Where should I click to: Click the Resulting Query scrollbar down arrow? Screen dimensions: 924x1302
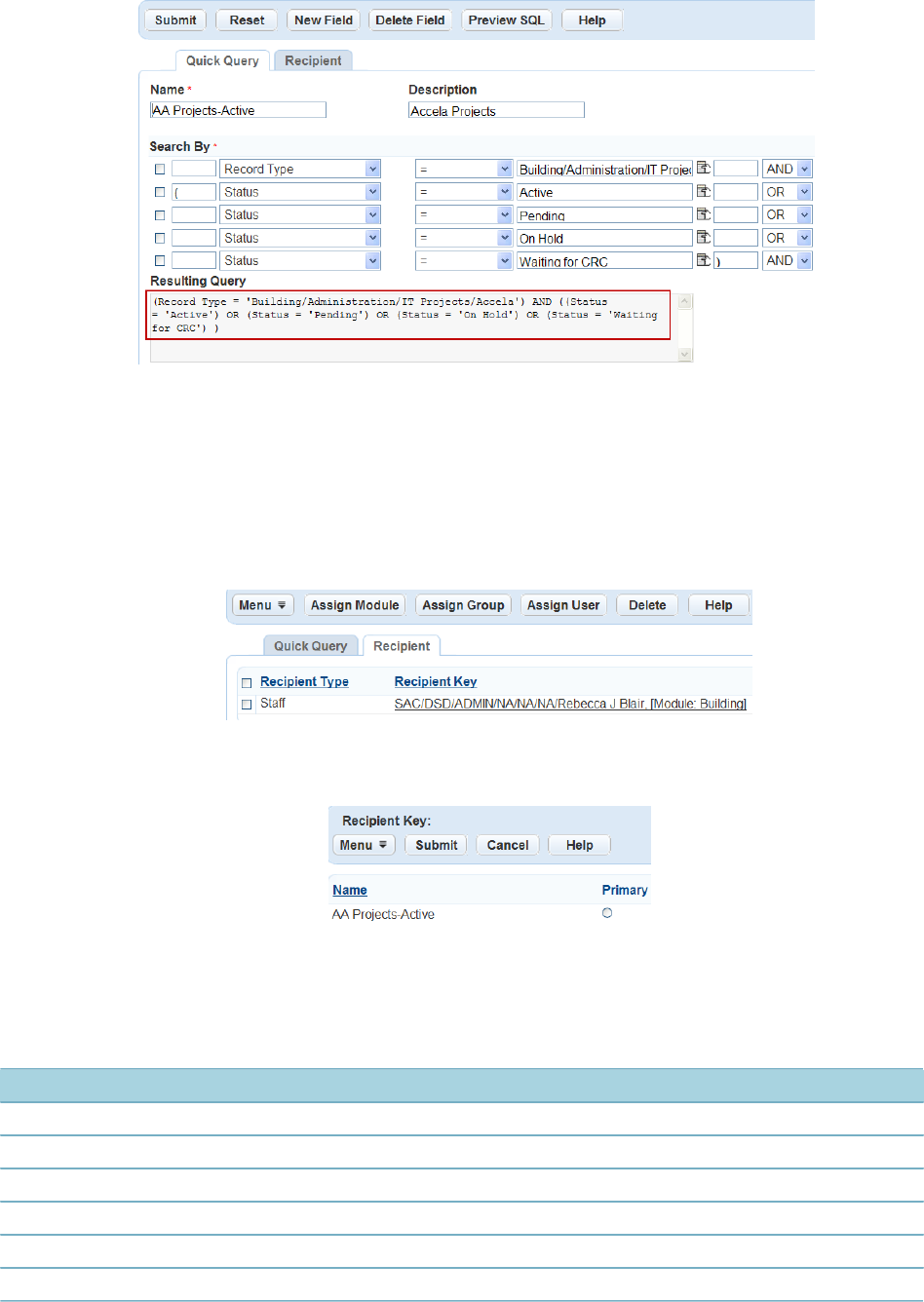[685, 356]
